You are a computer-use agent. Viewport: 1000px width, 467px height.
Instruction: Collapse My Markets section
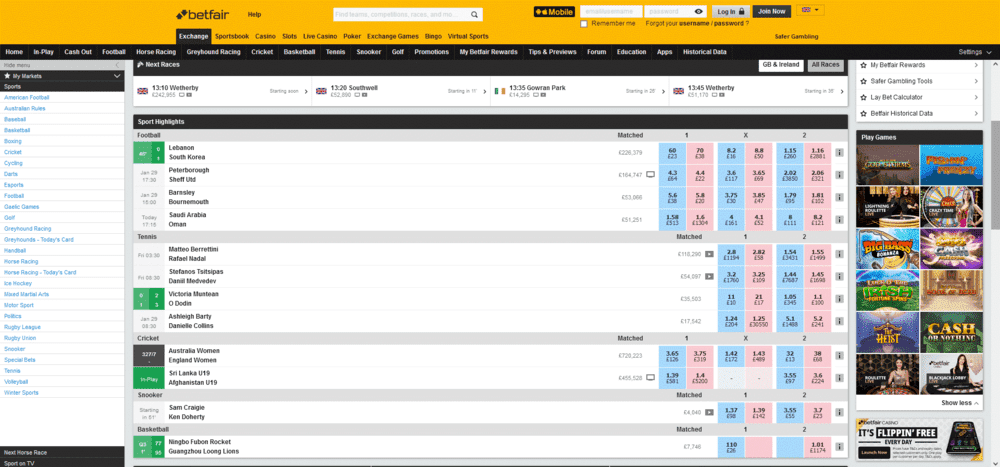[117, 76]
